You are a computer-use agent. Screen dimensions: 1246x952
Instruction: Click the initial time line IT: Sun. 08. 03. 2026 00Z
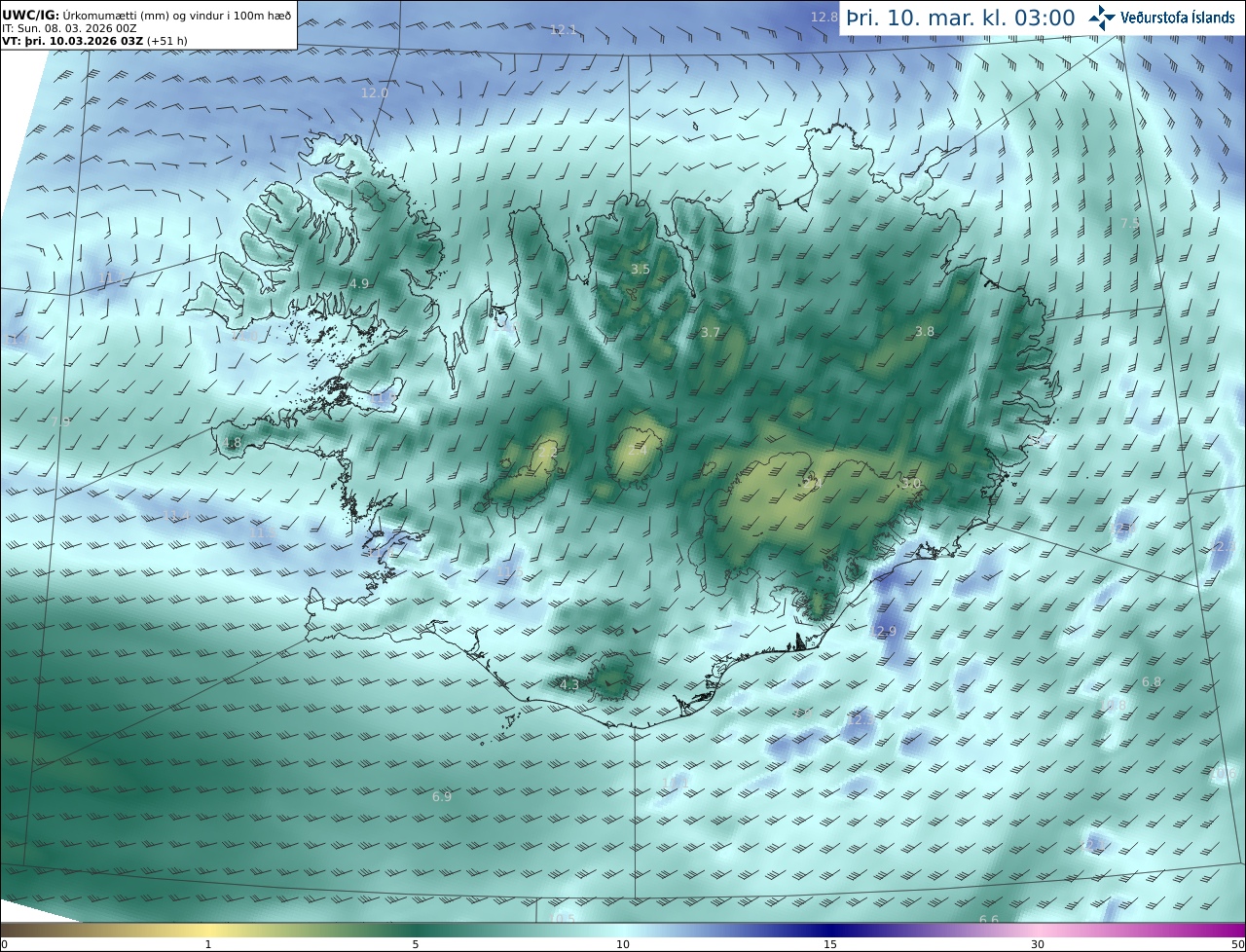click(69, 28)
